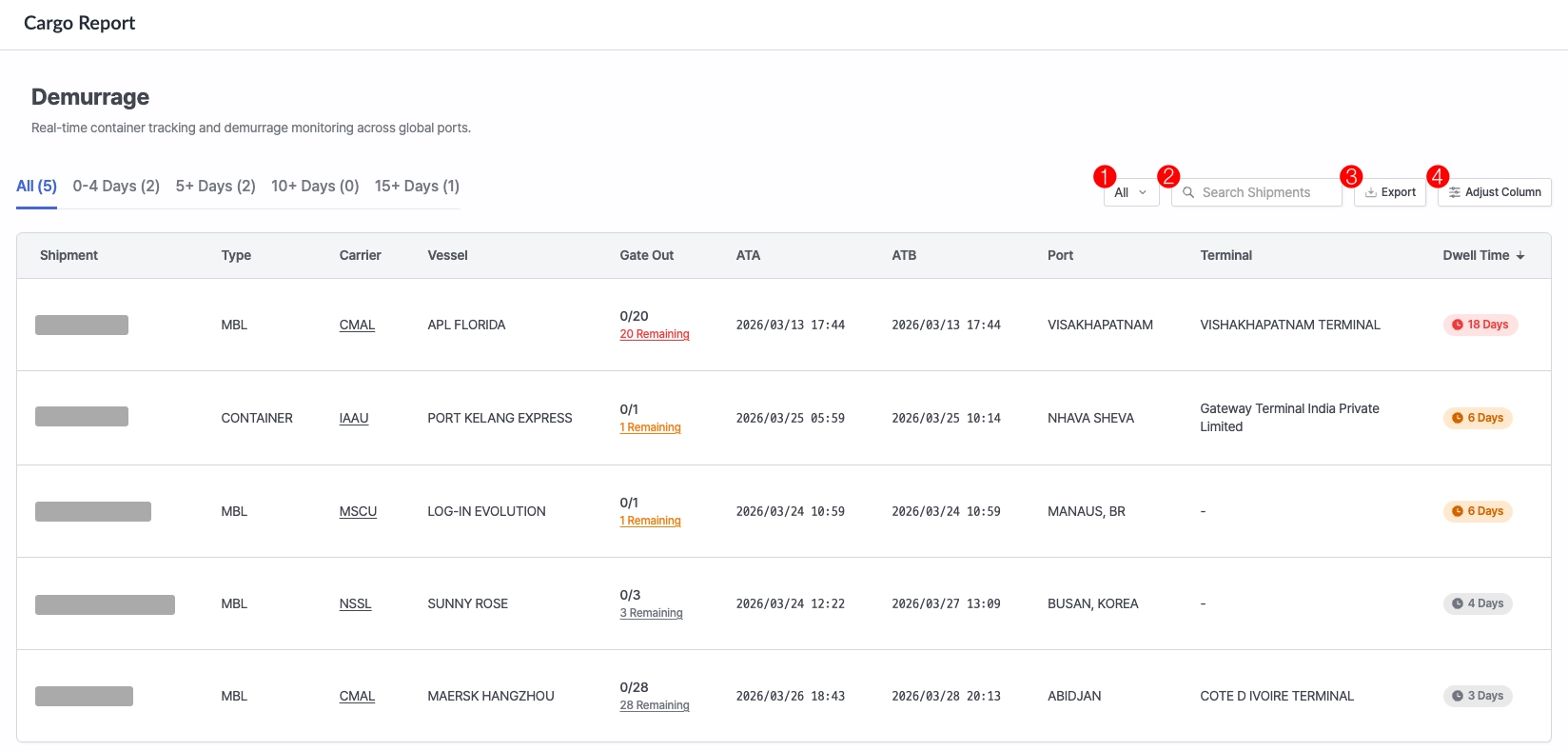Click the 4 Days dwell badge
The image size is (1568, 751).
tap(1478, 603)
